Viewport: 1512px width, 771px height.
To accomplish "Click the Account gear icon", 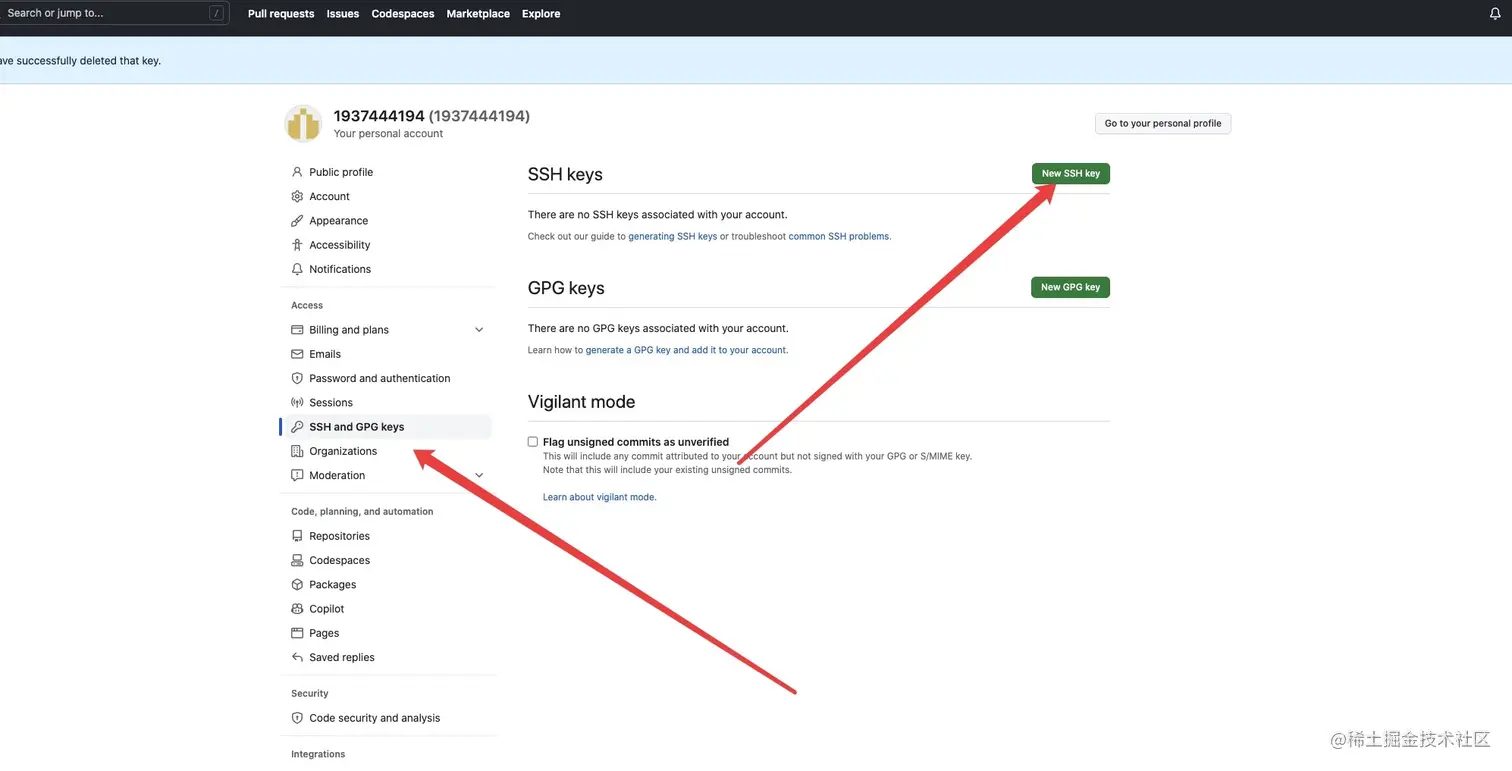I will coord(297,196).
